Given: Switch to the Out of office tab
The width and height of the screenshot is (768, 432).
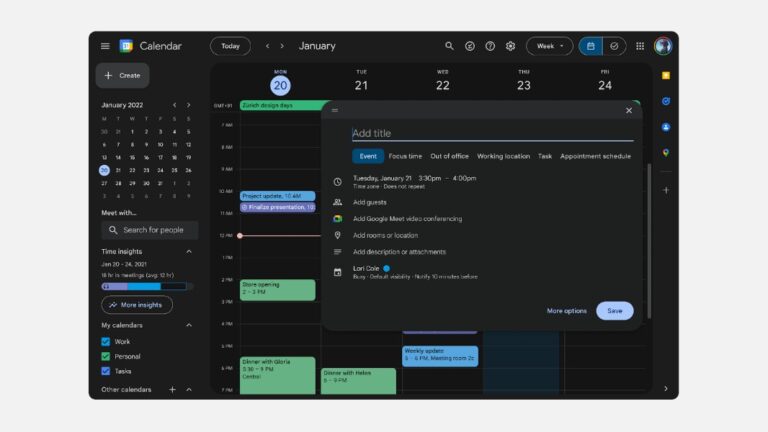Looking at the screenshot, I should tap(449, 156).
